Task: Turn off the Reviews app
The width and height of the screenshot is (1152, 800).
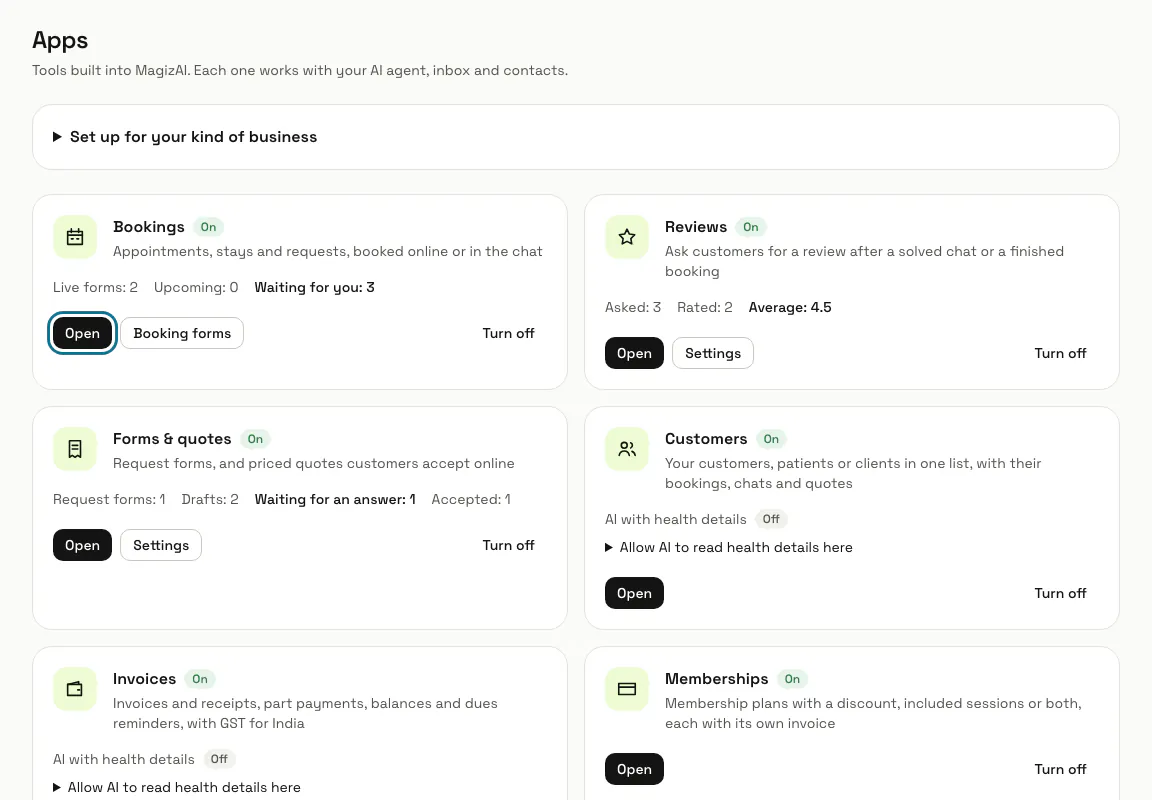Action: pos(1060,353)
